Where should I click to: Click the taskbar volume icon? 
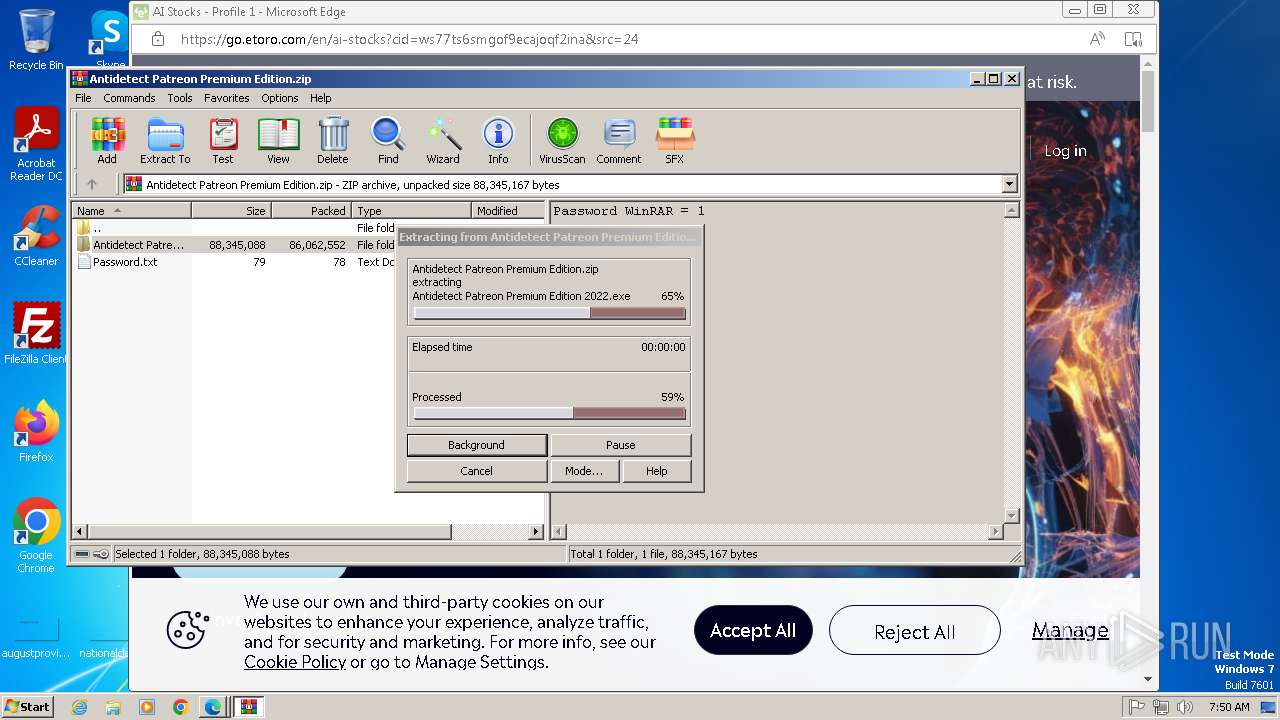tap(1184, 707)
